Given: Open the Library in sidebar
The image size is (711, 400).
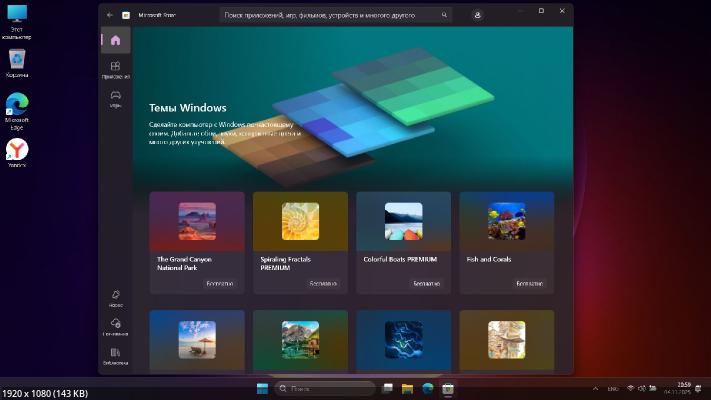Looking at the screenshot, I should [x=116, y=355].
